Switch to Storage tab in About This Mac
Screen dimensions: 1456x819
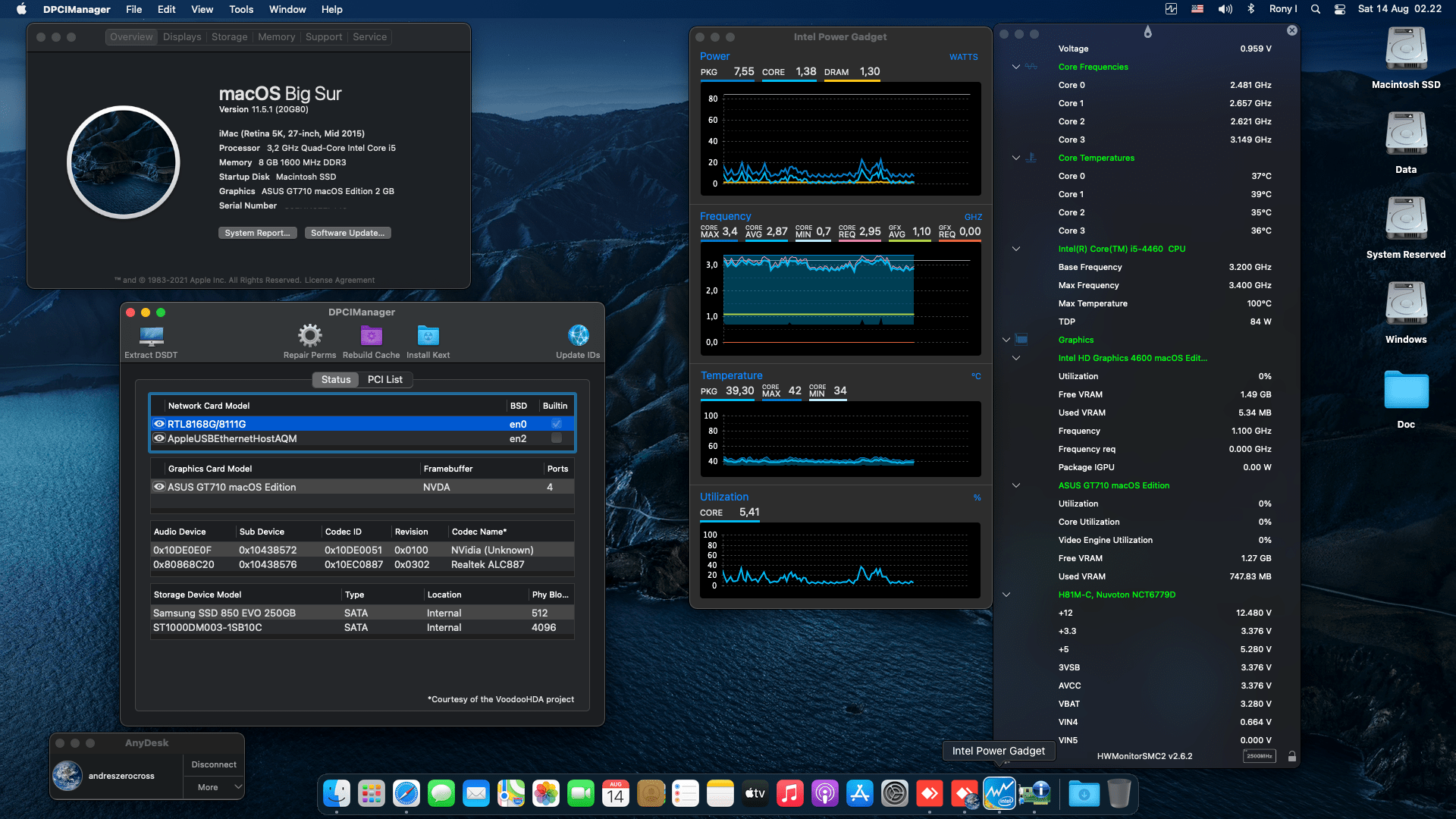(229, 36)
